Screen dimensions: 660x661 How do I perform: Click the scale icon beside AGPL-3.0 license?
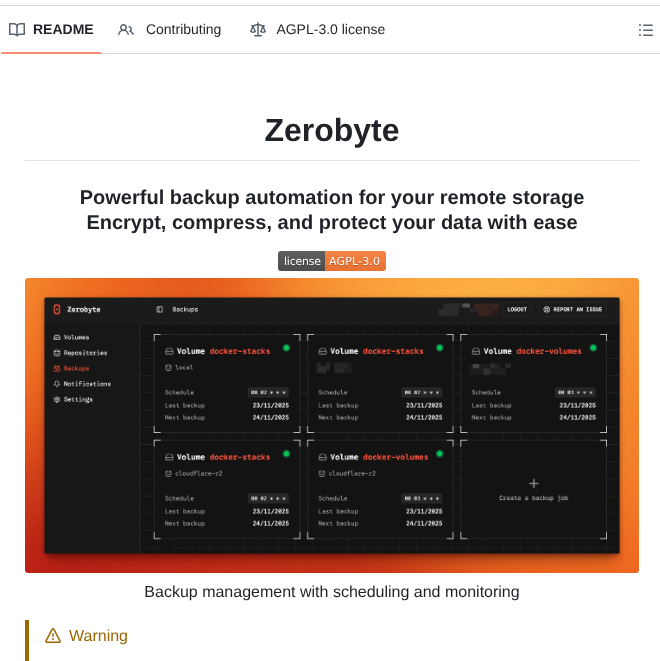pyautogui.click(x=258, y=30)
